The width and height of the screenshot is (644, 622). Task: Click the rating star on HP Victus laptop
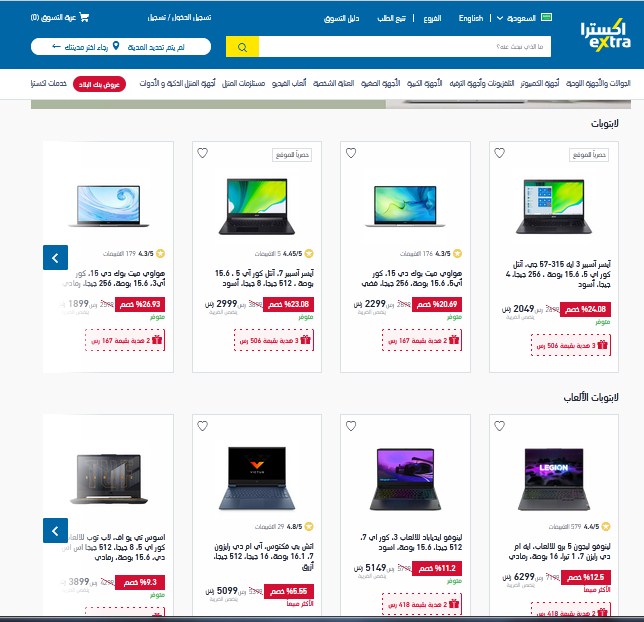tap(309, 526)
